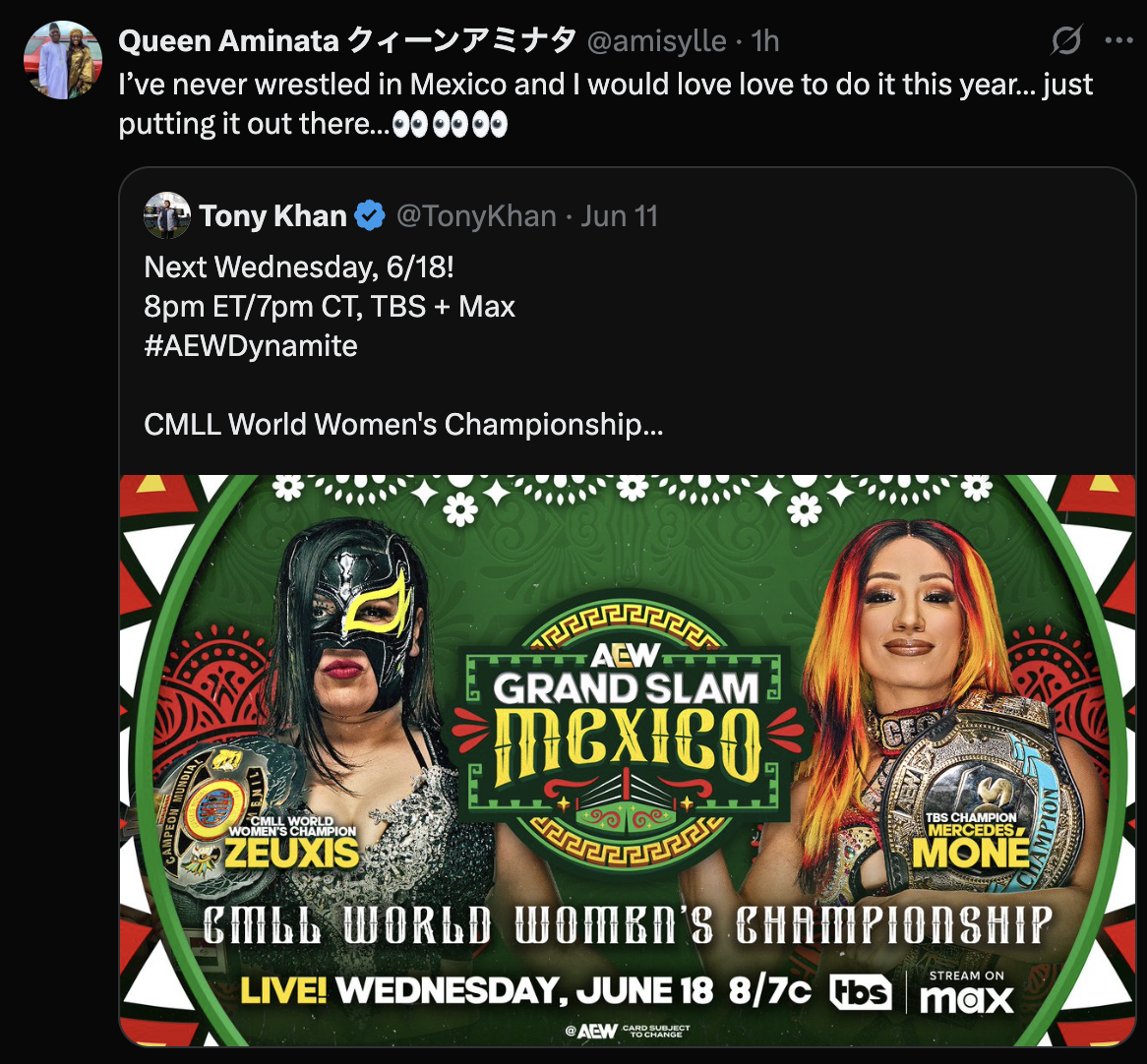
Task: Click the eyes emojis in the post
Action: (x=450, y=125)
